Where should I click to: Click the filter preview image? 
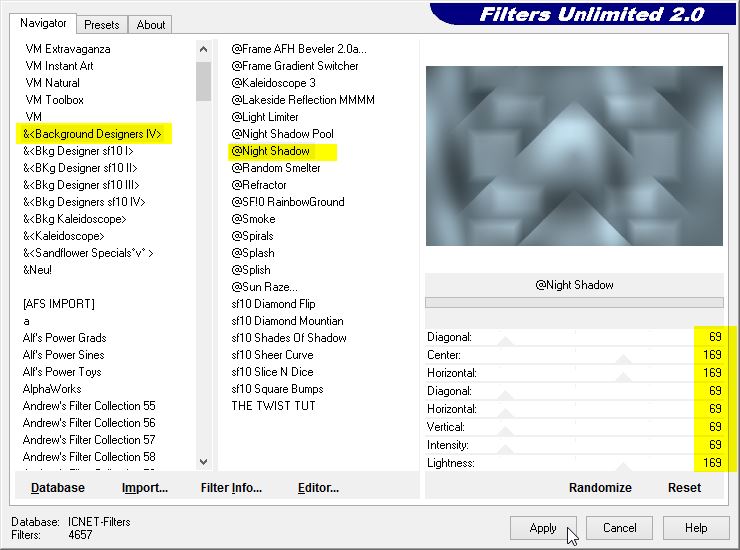pos(574,156)
